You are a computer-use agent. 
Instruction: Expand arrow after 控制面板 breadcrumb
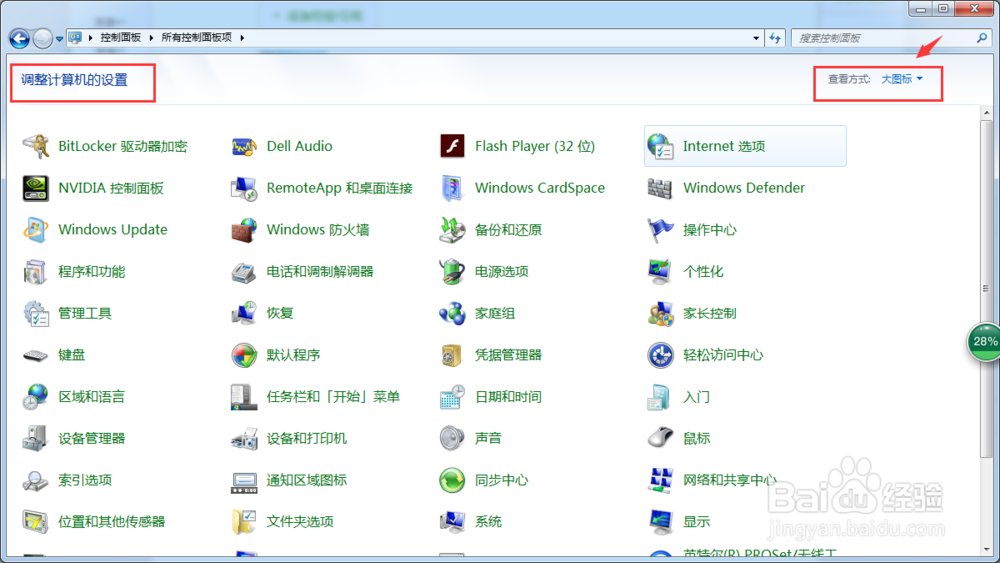coord(151,38)
